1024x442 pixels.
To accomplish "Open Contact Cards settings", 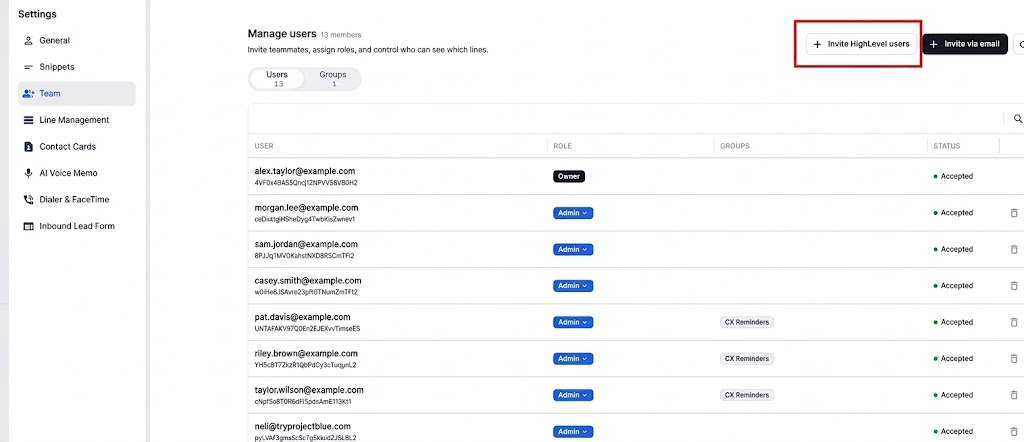I will coord(76,147).
